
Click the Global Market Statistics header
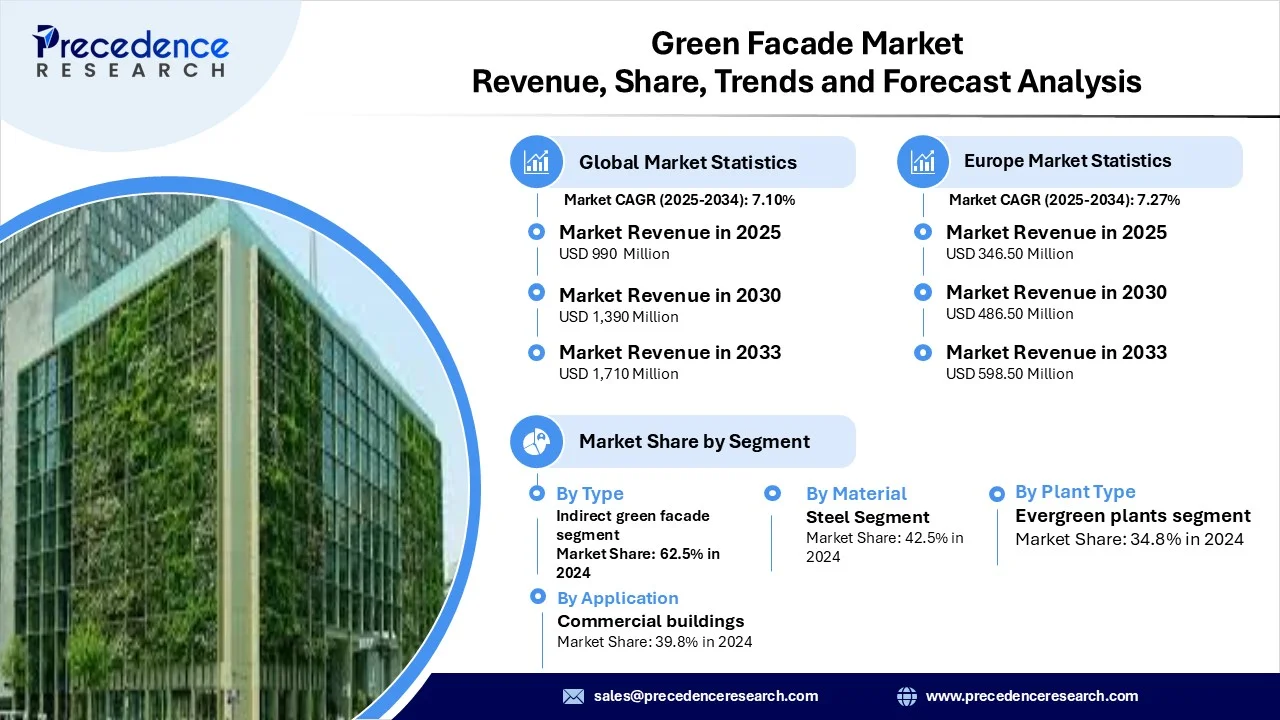tap(687, 162)
